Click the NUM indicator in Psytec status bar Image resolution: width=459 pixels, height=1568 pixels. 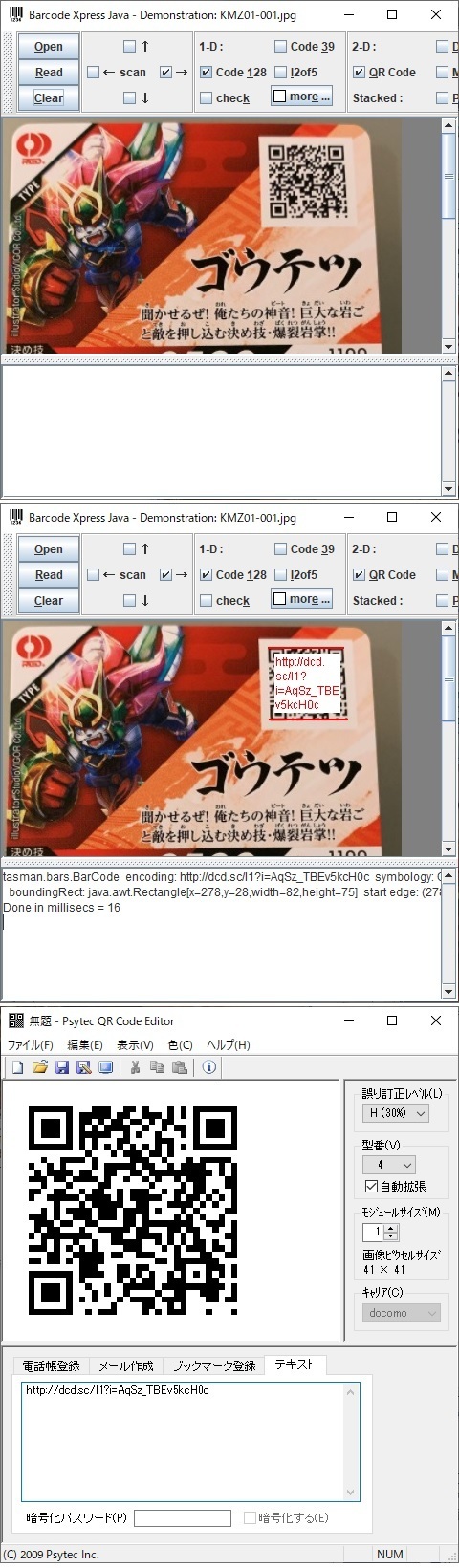(390, 1555)
